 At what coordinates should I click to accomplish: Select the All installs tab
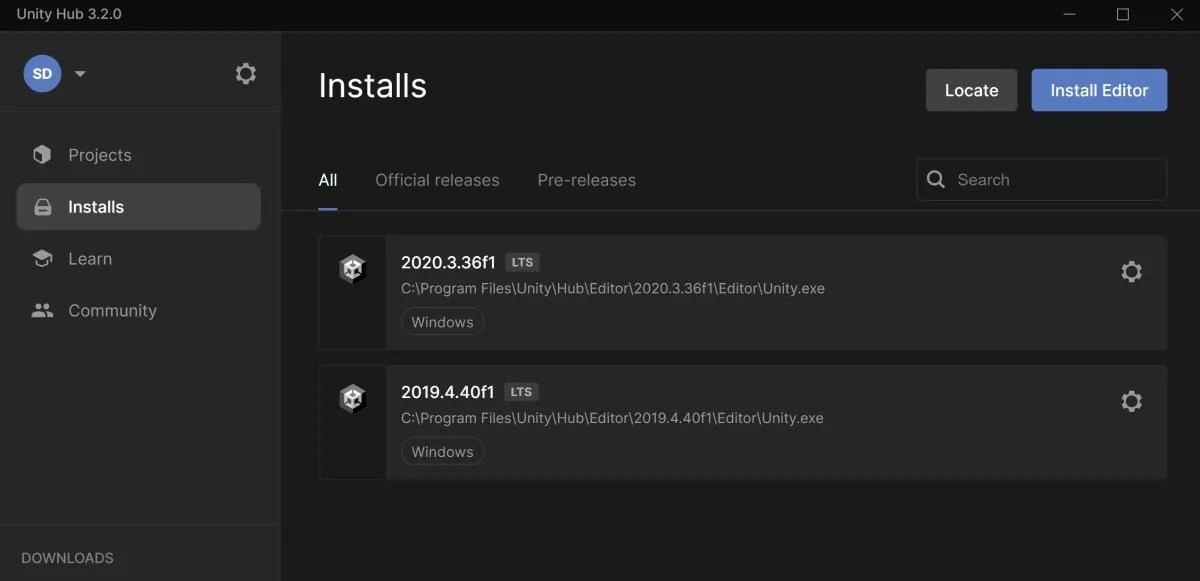tap(328, 180)
